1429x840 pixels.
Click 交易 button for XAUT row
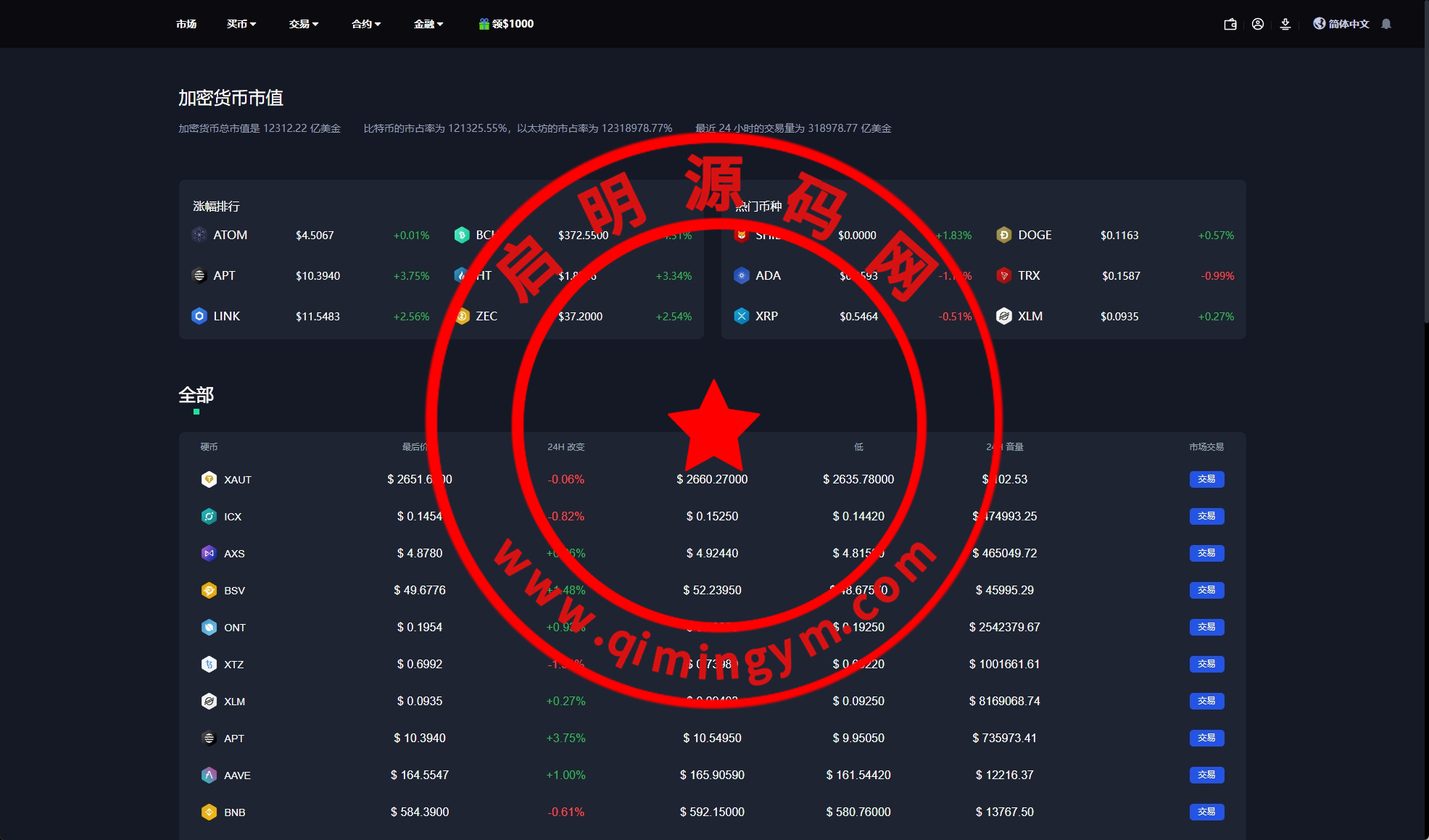click(1206, 479)
